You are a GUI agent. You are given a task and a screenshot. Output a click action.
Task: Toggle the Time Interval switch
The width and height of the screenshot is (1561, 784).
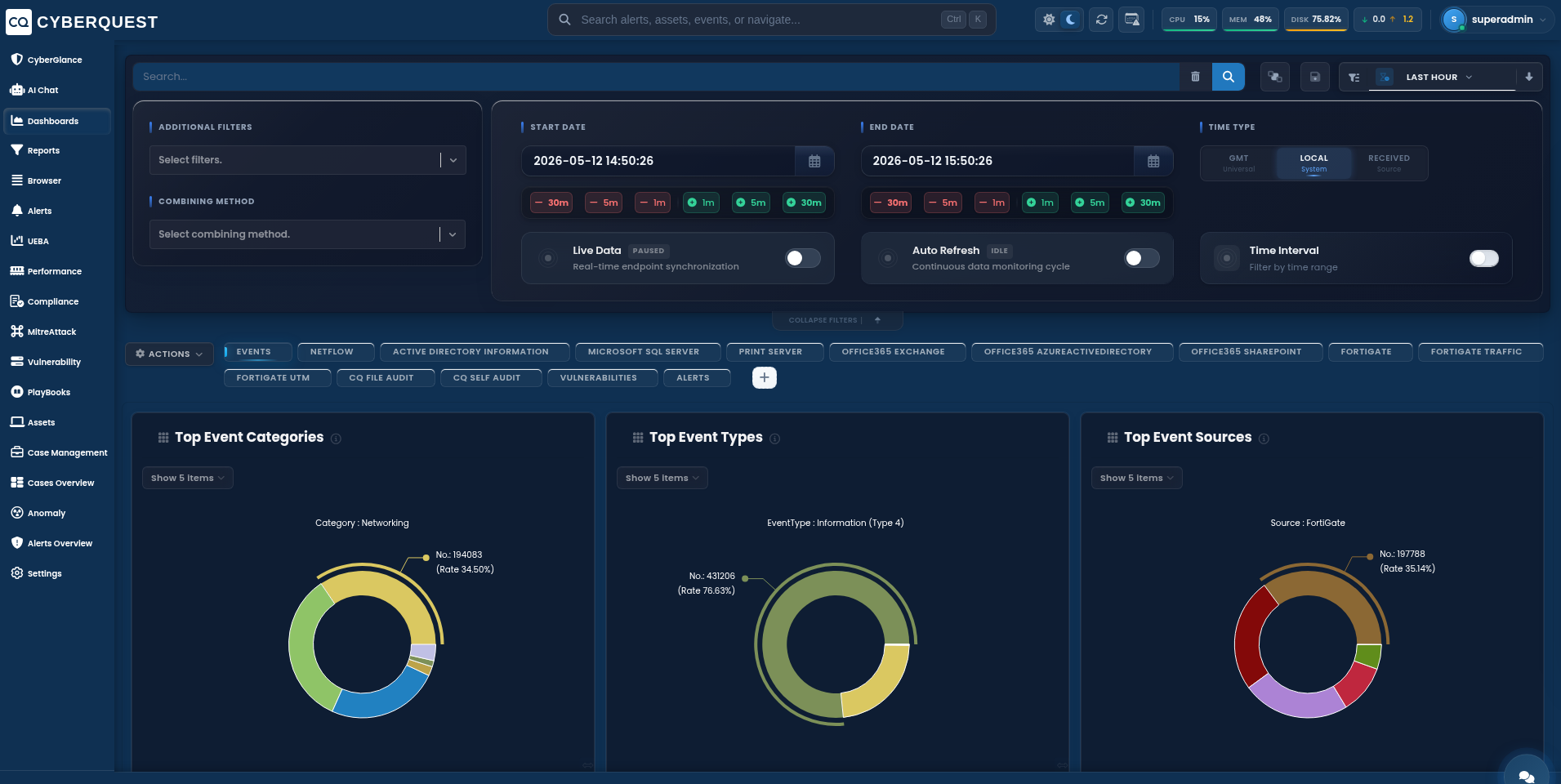coord(1483,258)
